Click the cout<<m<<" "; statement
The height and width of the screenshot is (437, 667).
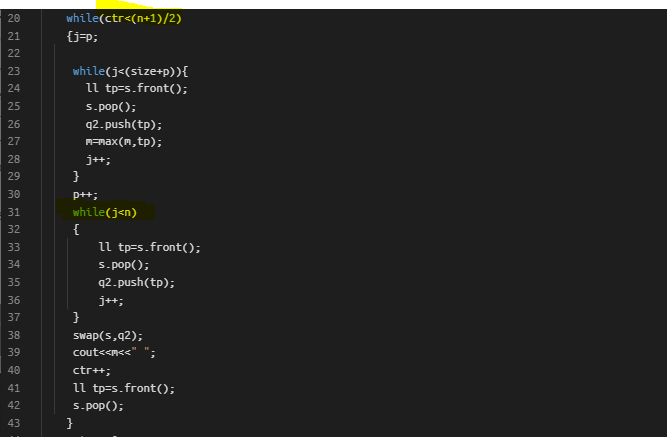[x=114, y=353]
